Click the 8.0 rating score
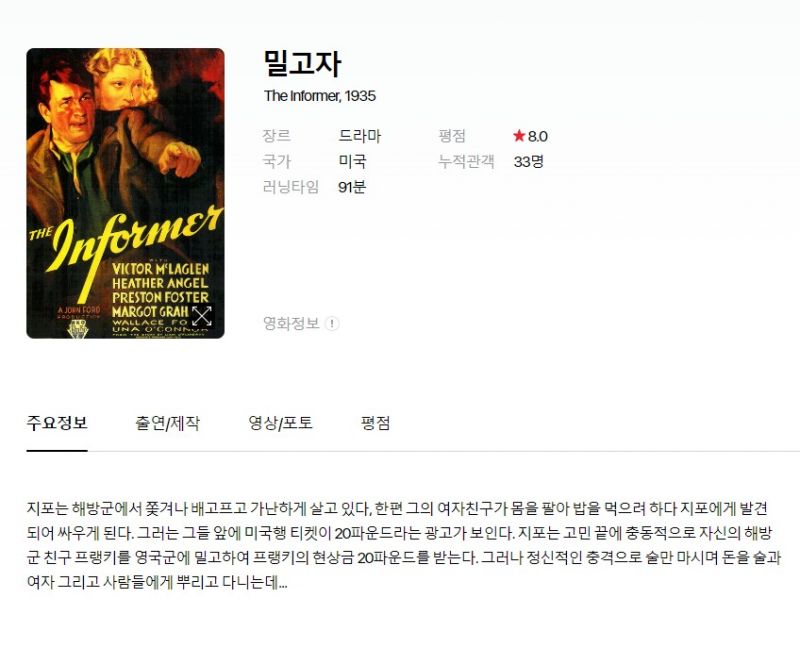Image resolution: width=800 pixels, height=648 pixels. 538,136
